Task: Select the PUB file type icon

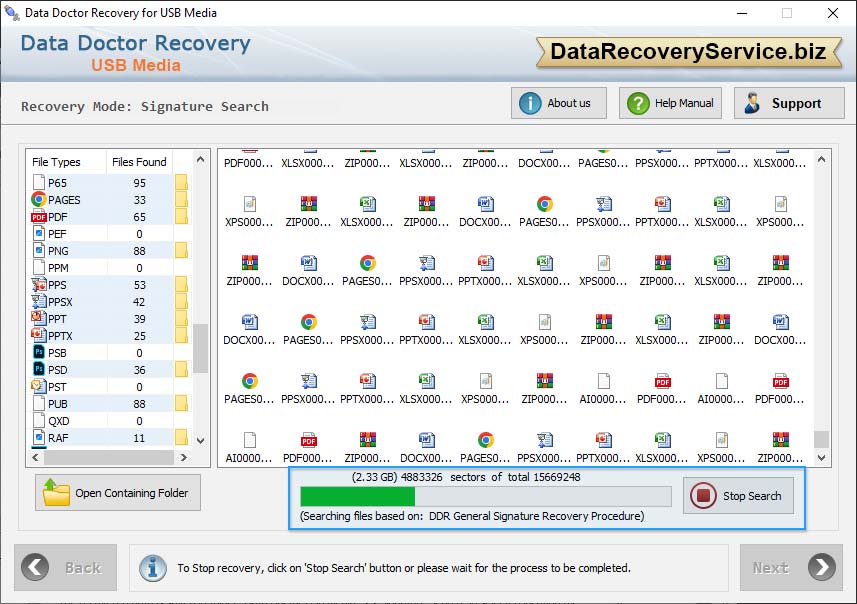Action: (39, 403)
